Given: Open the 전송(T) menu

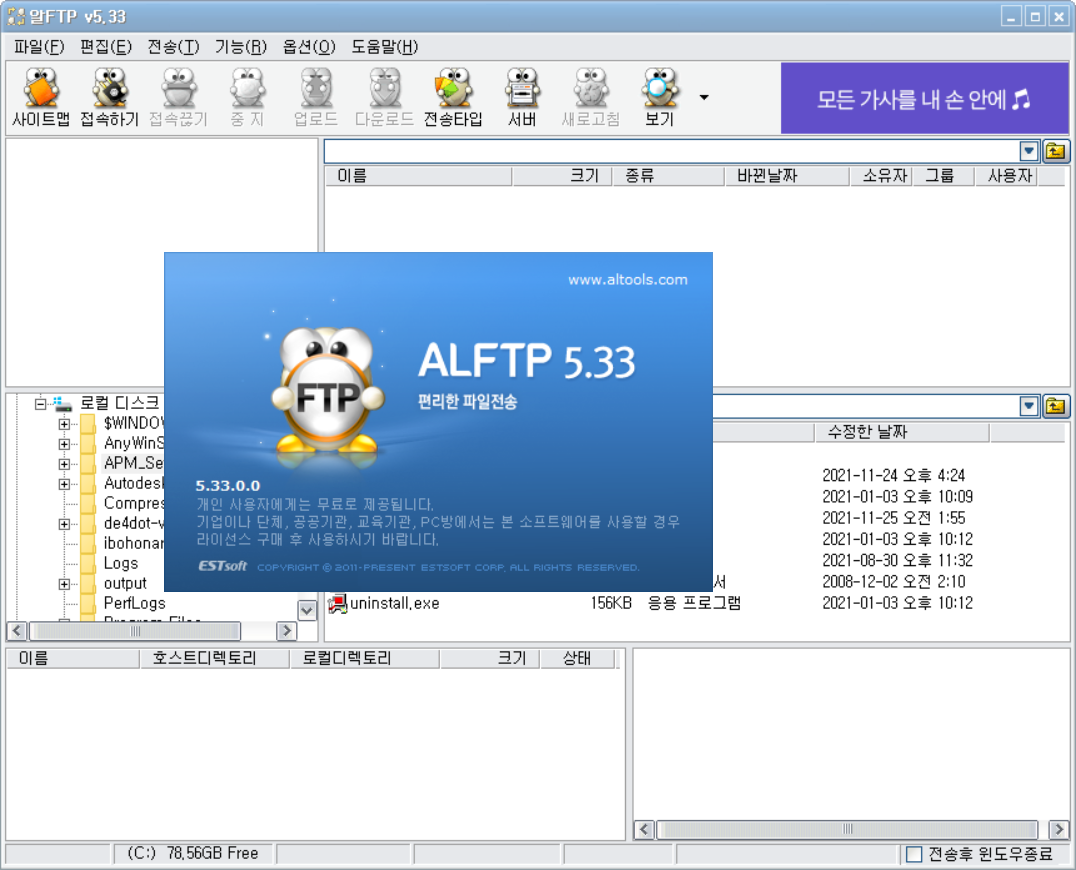Looking at the screenshot, I should [x=174, y=47].
